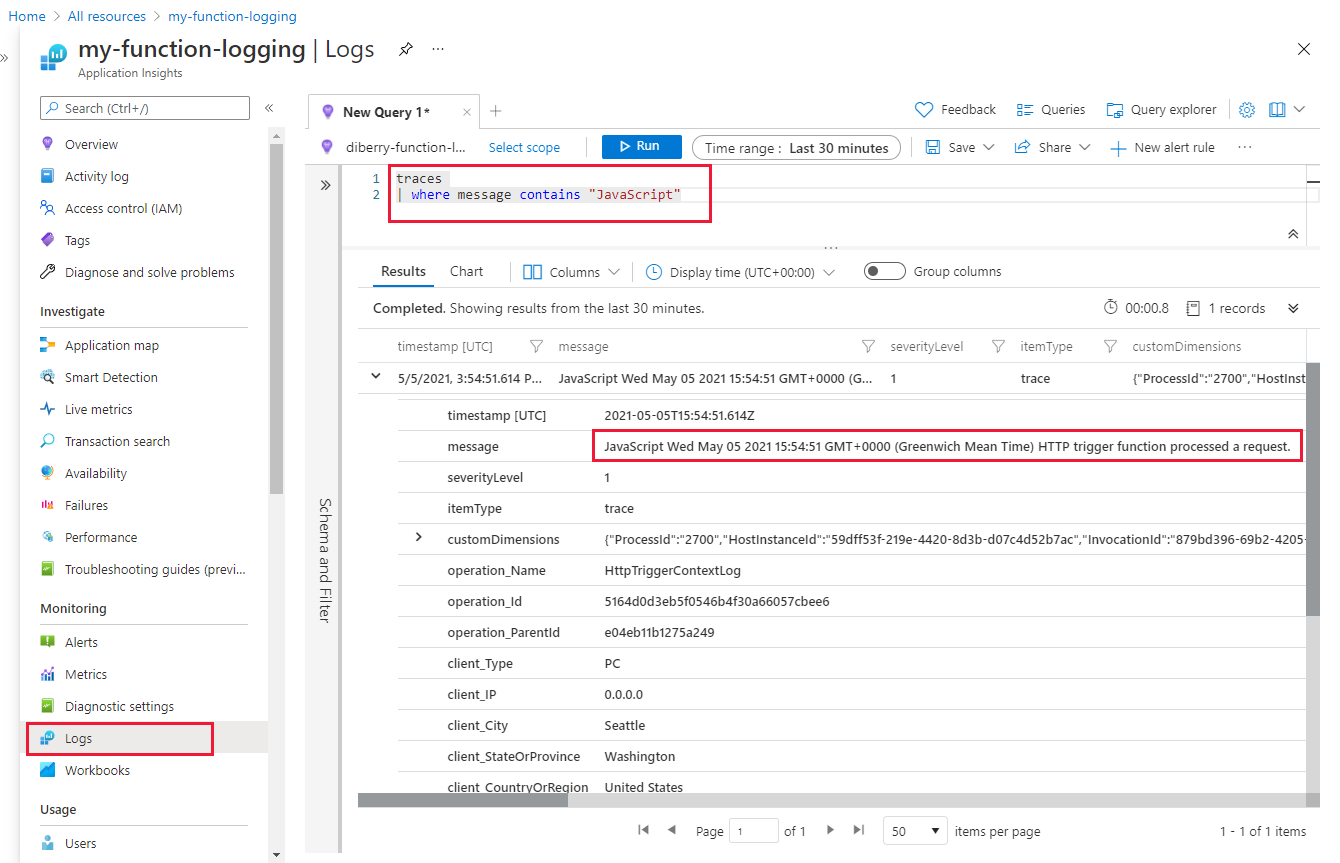
Task: Open Overview in the sidebar
Action: tap(91, 144)
